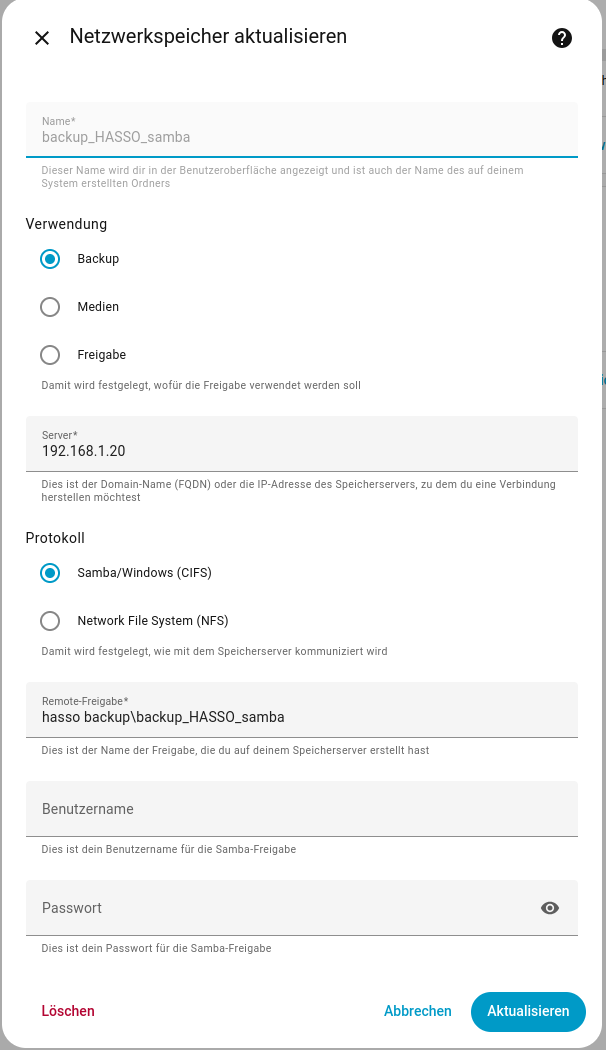Focus the Passwort input field

click(280, 908)
